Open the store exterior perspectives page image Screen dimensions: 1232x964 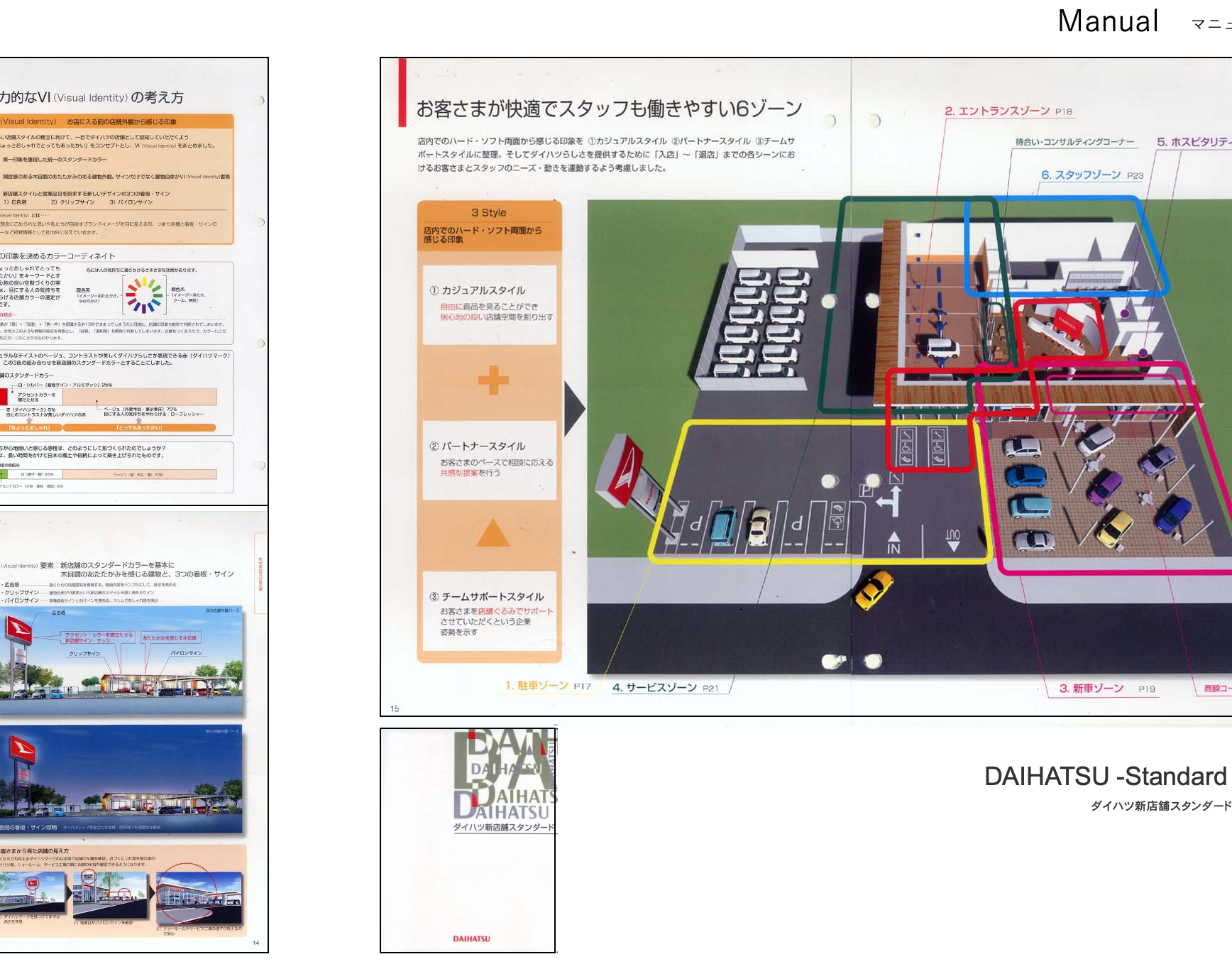134,729
